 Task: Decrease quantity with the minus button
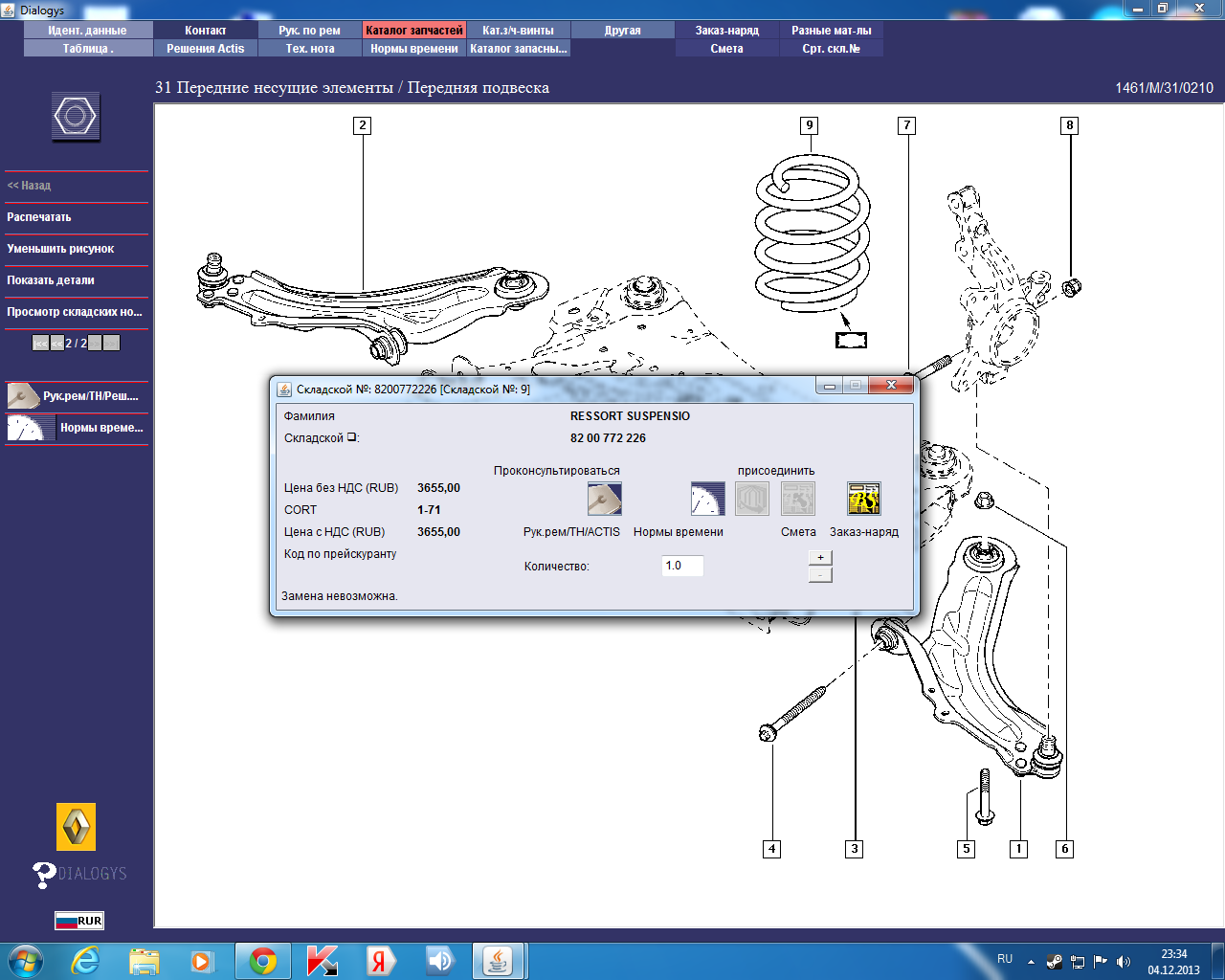(x=820, y=574)
